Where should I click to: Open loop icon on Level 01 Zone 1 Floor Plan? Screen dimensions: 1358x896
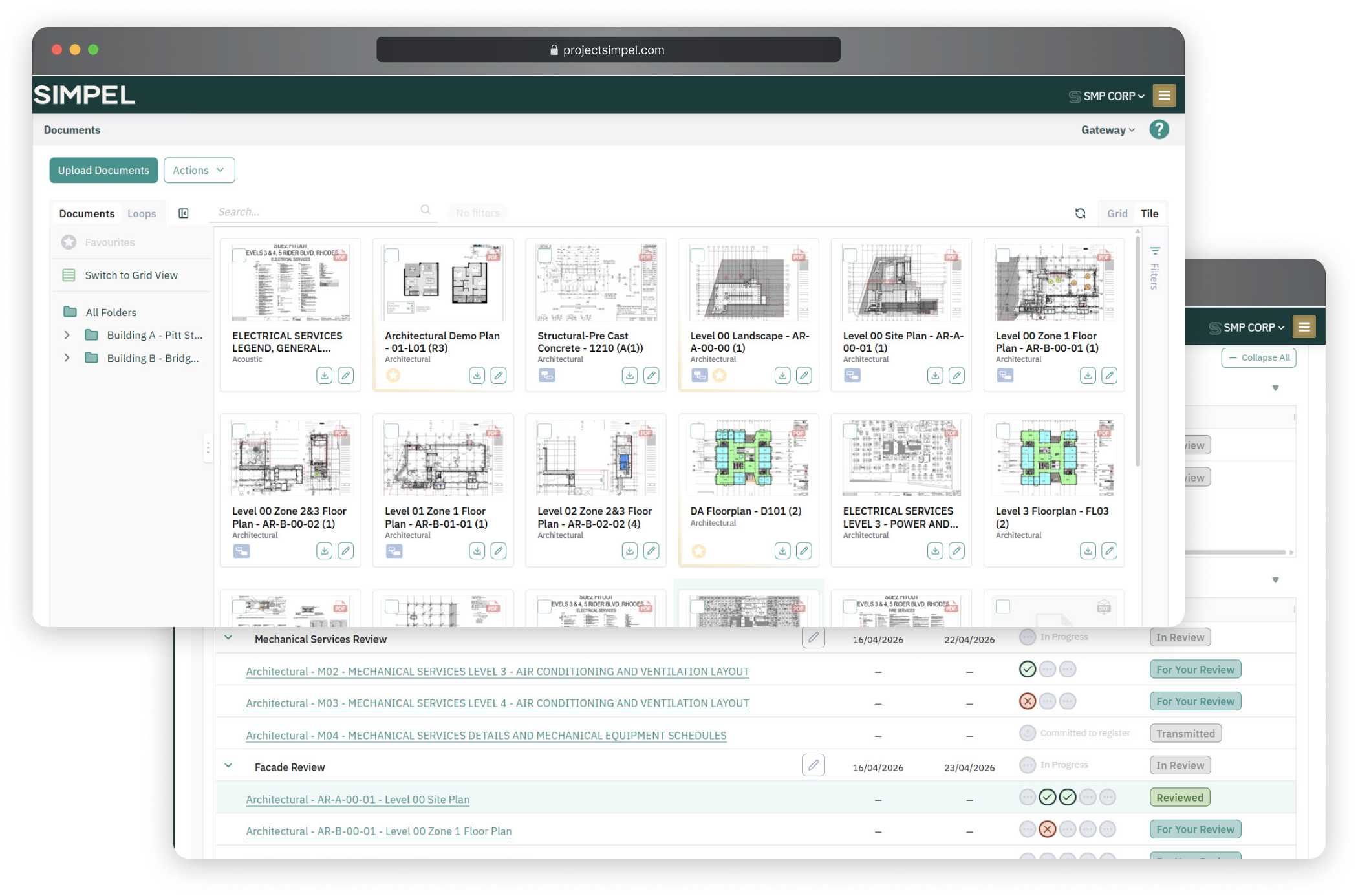pyautogui.click(x=394, y=551)
